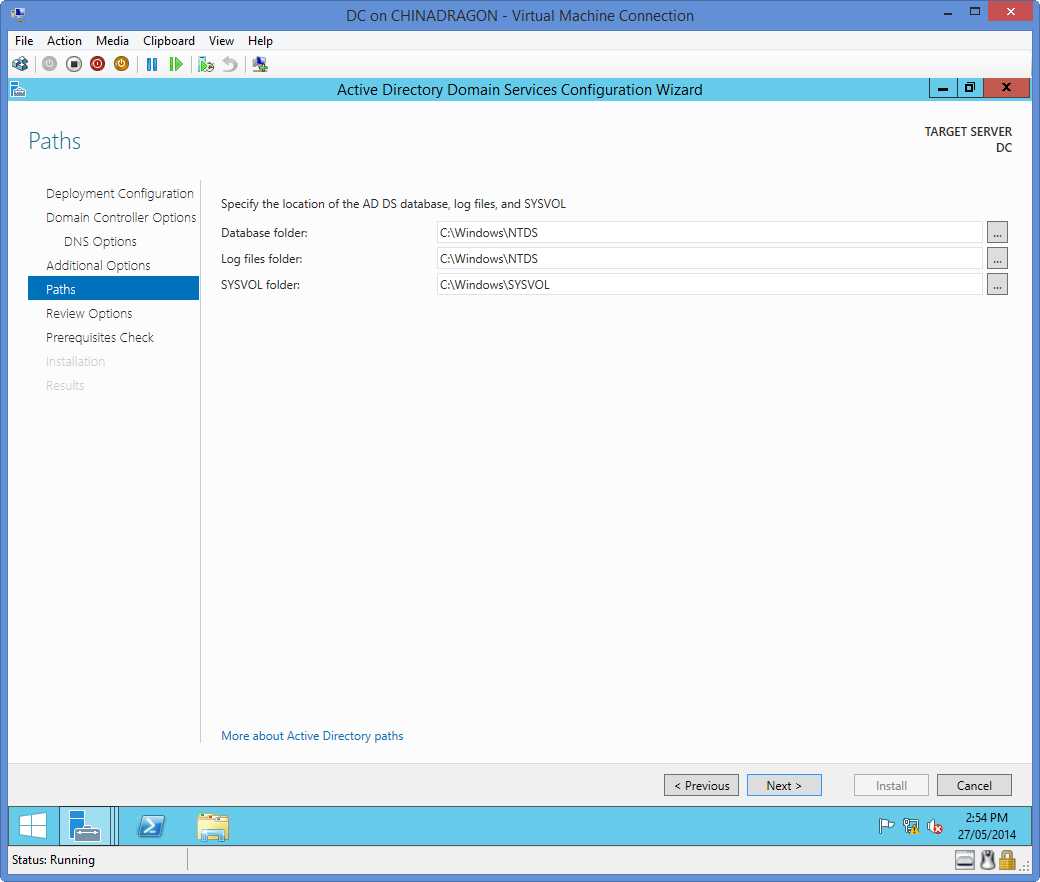Go to Domain Controller Options step
This screenshot has height=882, width=1040.
[121, 218]
